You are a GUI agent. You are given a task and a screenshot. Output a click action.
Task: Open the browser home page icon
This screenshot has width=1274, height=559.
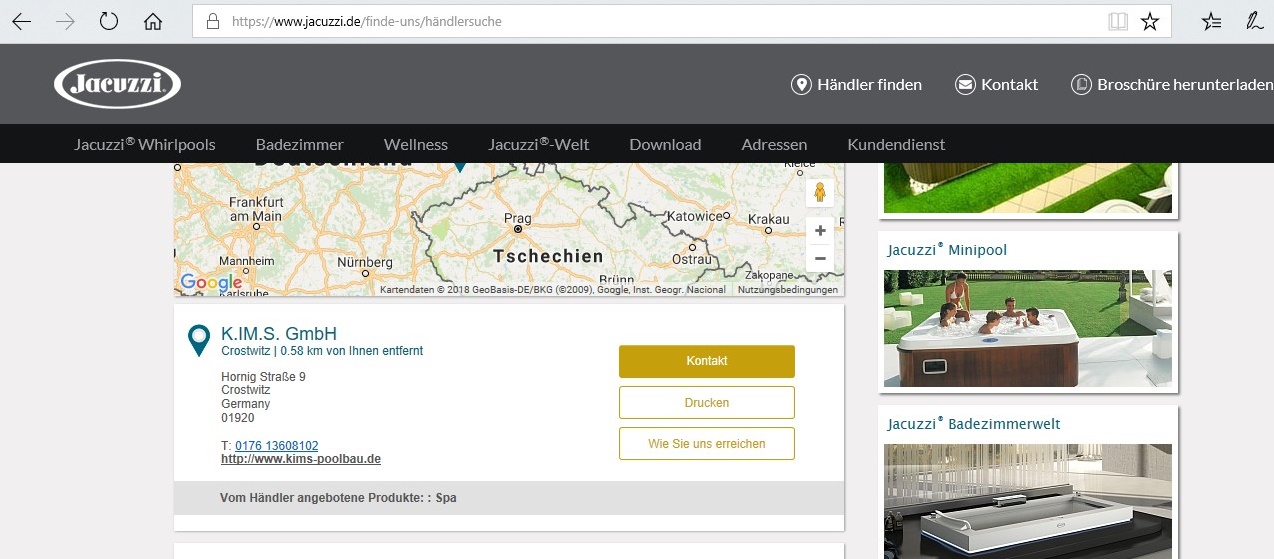click(x=153, y=21)
